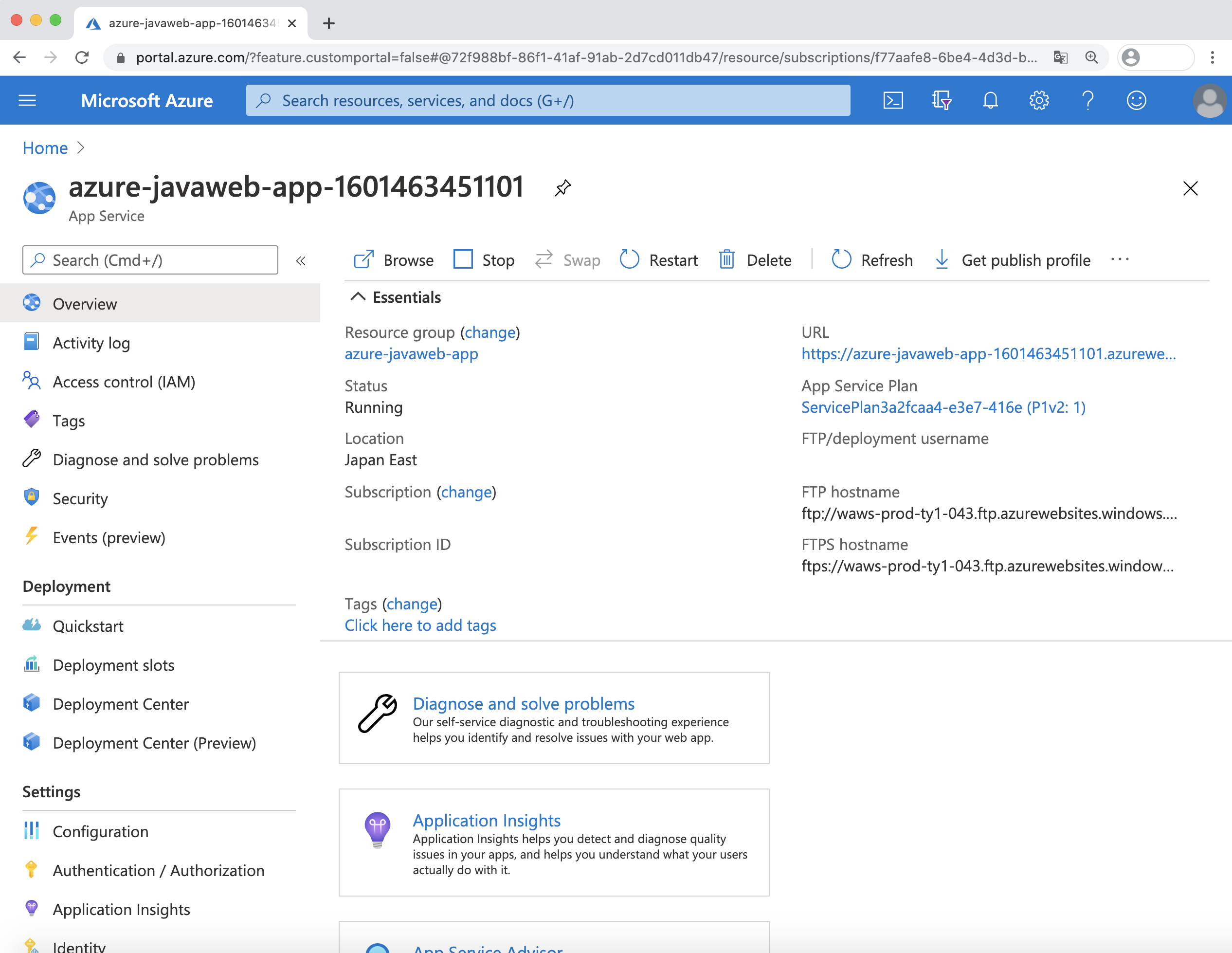The height and width of the screenshot is (953, 1232).
Task: Change the subscription
Action: tap(467, 492)
